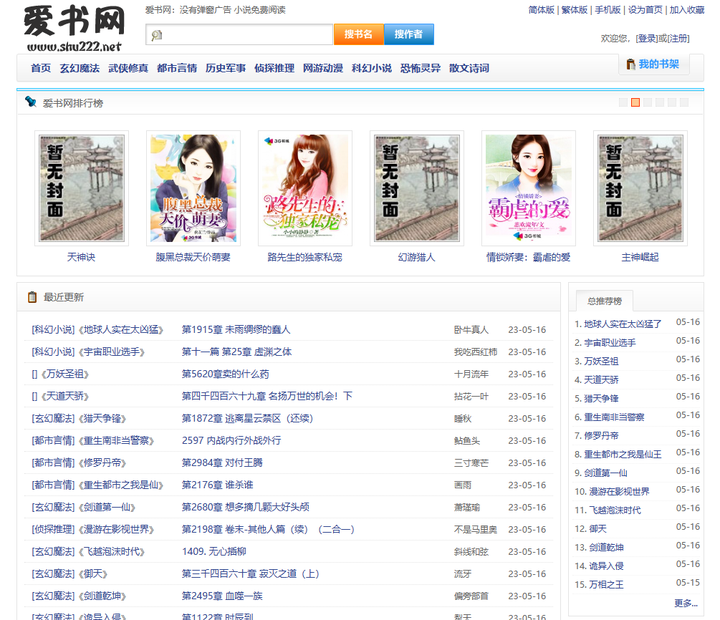720x620 pixels.
Task: Expand ranking list with 更多... link
Action: tap(686, 603)
